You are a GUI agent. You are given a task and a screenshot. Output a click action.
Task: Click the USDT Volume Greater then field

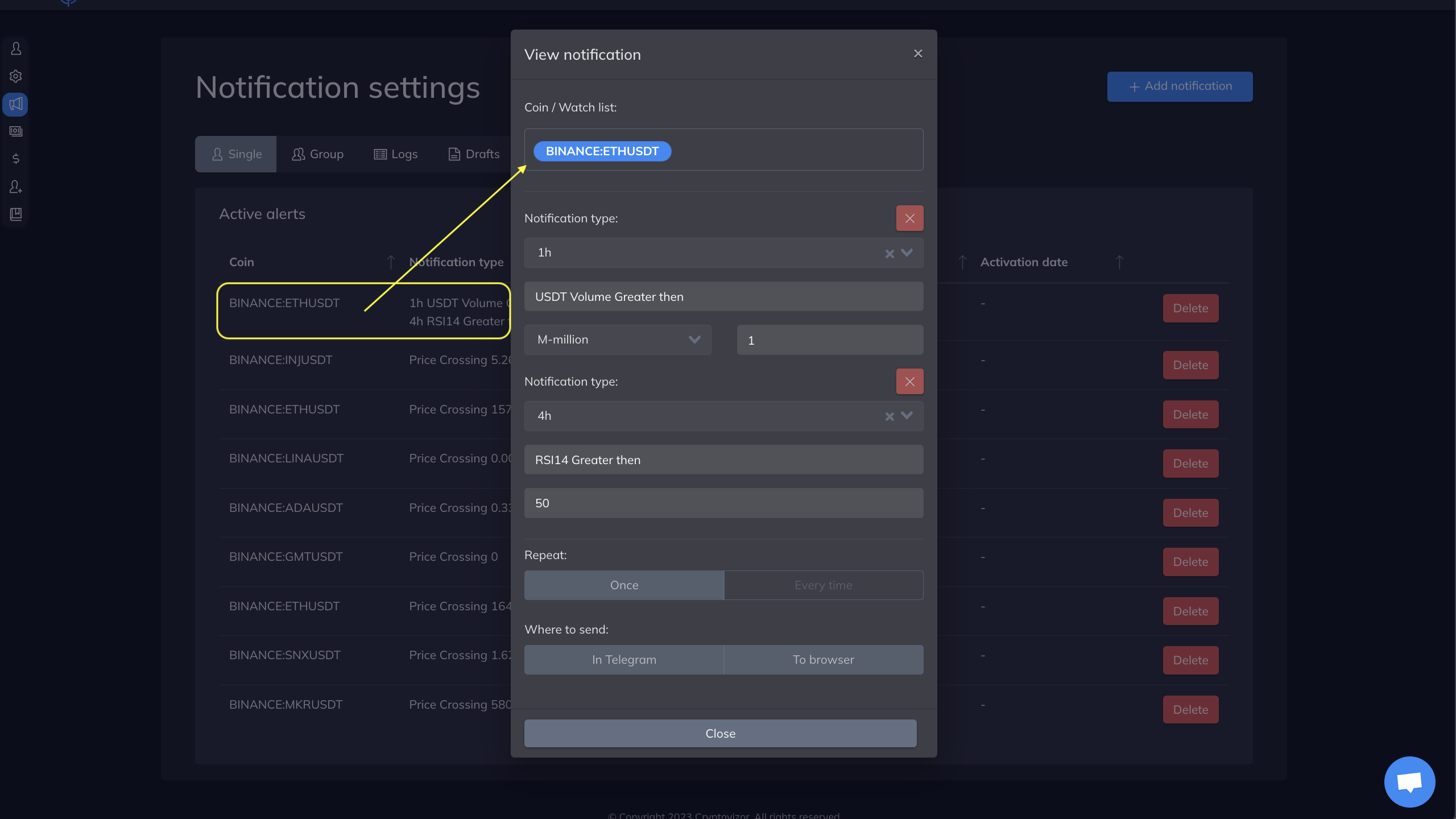tap(723, 296)
